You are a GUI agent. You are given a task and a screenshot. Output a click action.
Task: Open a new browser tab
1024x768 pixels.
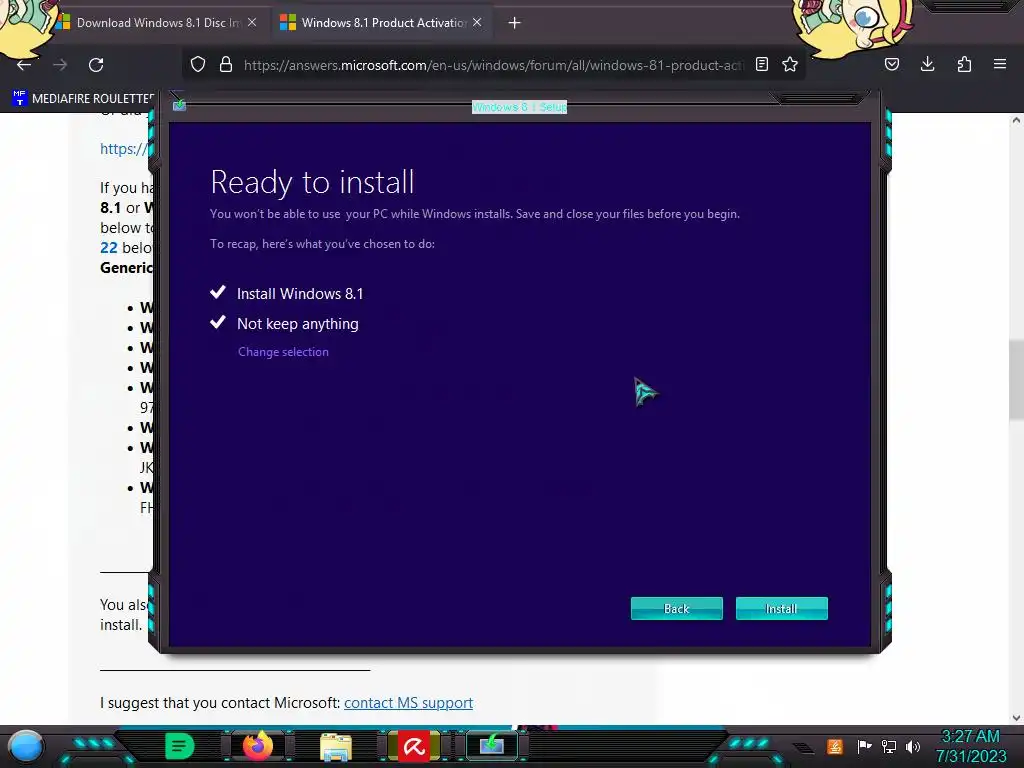pos(514,23)
